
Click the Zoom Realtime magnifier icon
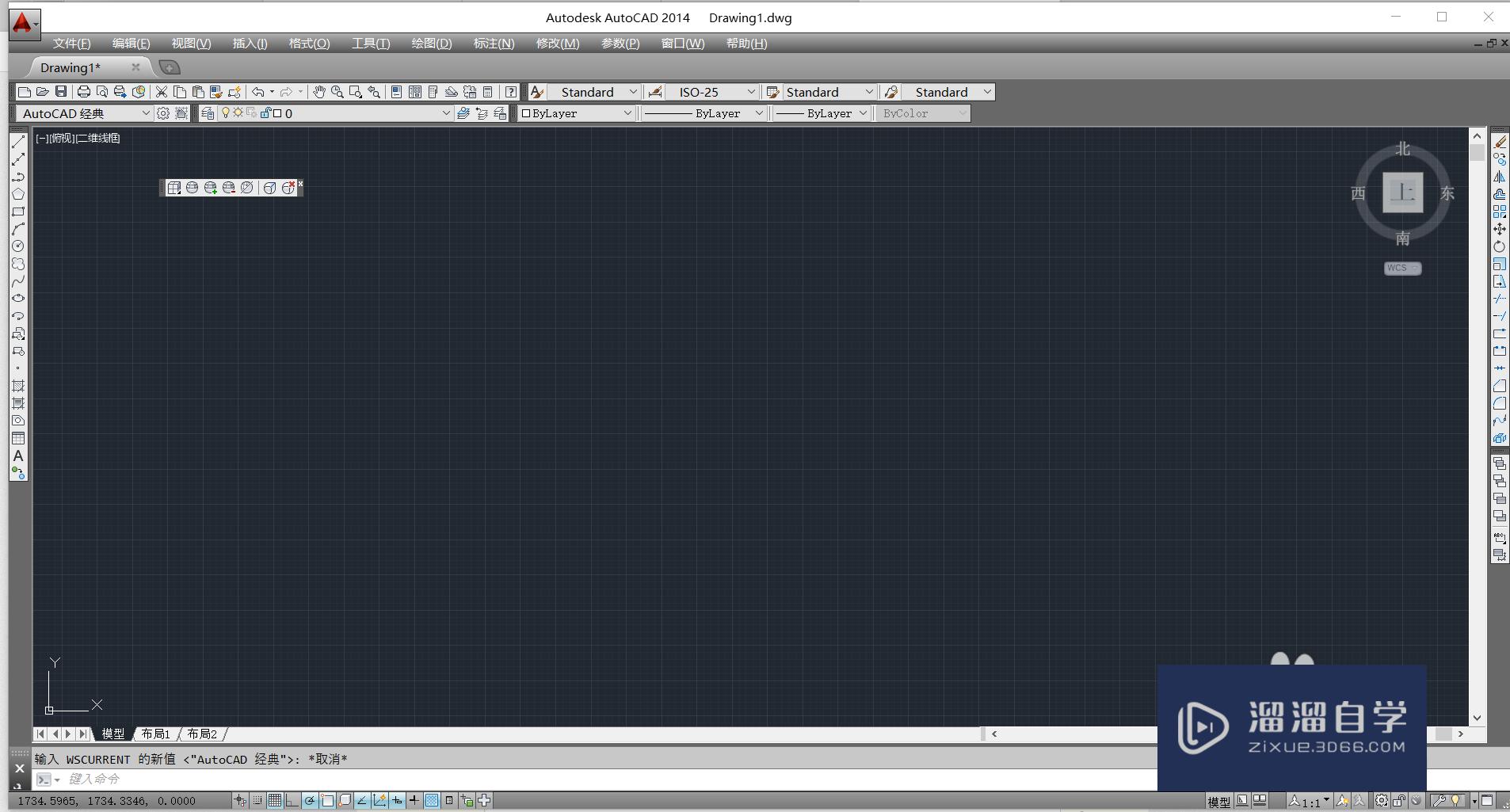[x=337, y=92]
